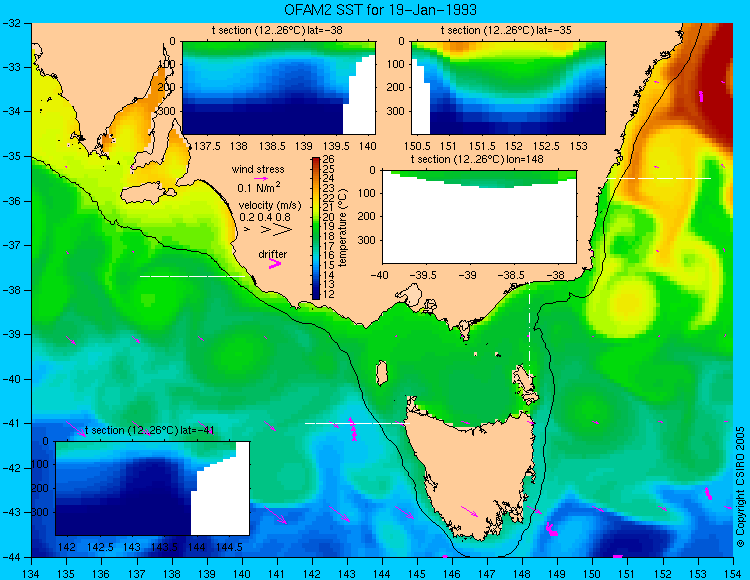Open the lat=-35 temperature section inset plot
This screenshot has height=580, width=750.
[x=508, y=88]
